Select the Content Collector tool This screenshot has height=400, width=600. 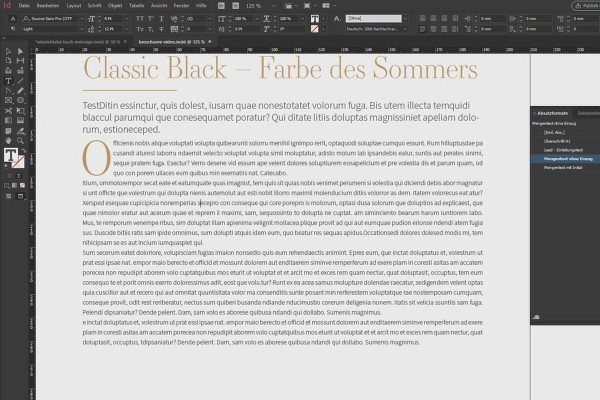click(x=8, y=70)
